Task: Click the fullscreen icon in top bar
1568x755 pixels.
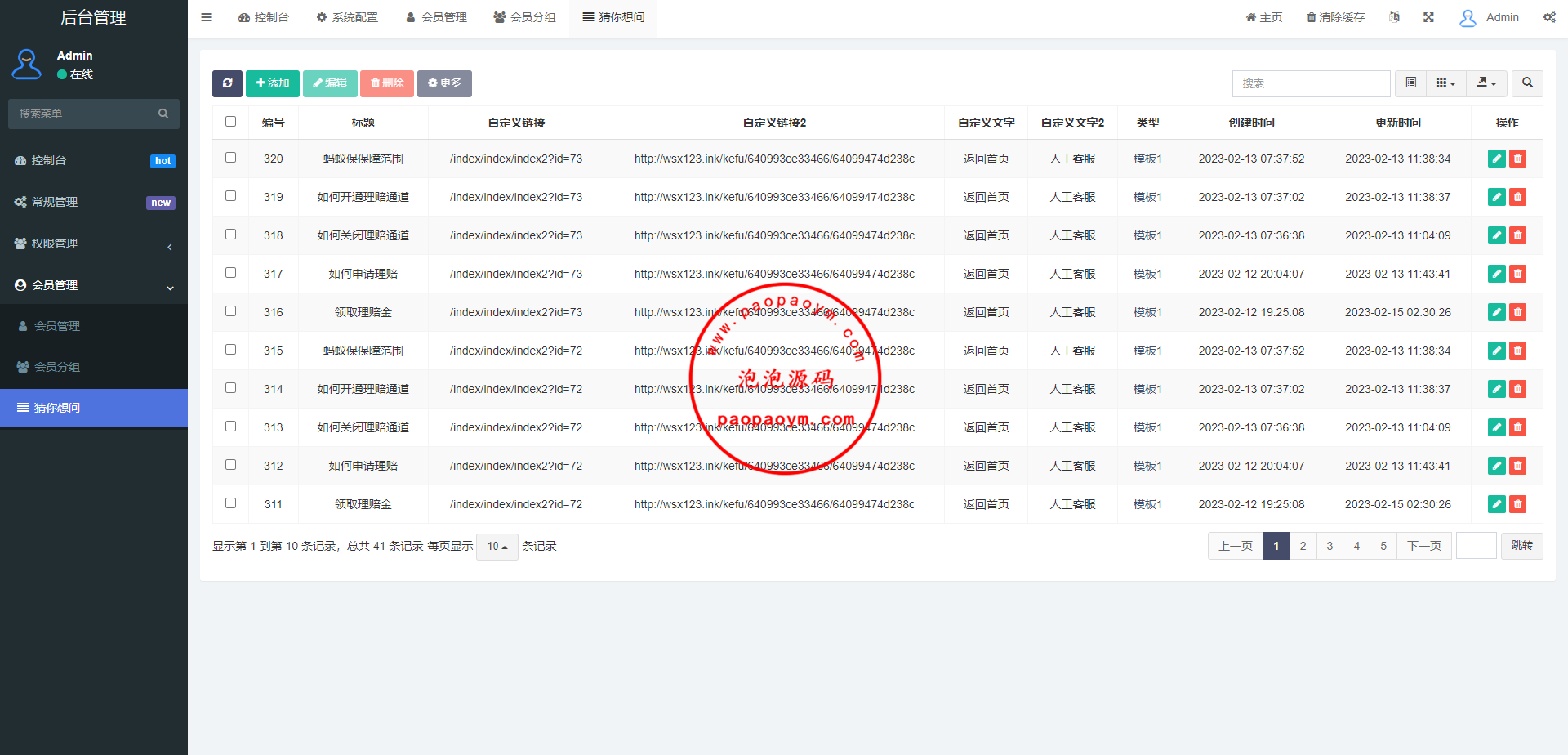Action: [1428, 17]
